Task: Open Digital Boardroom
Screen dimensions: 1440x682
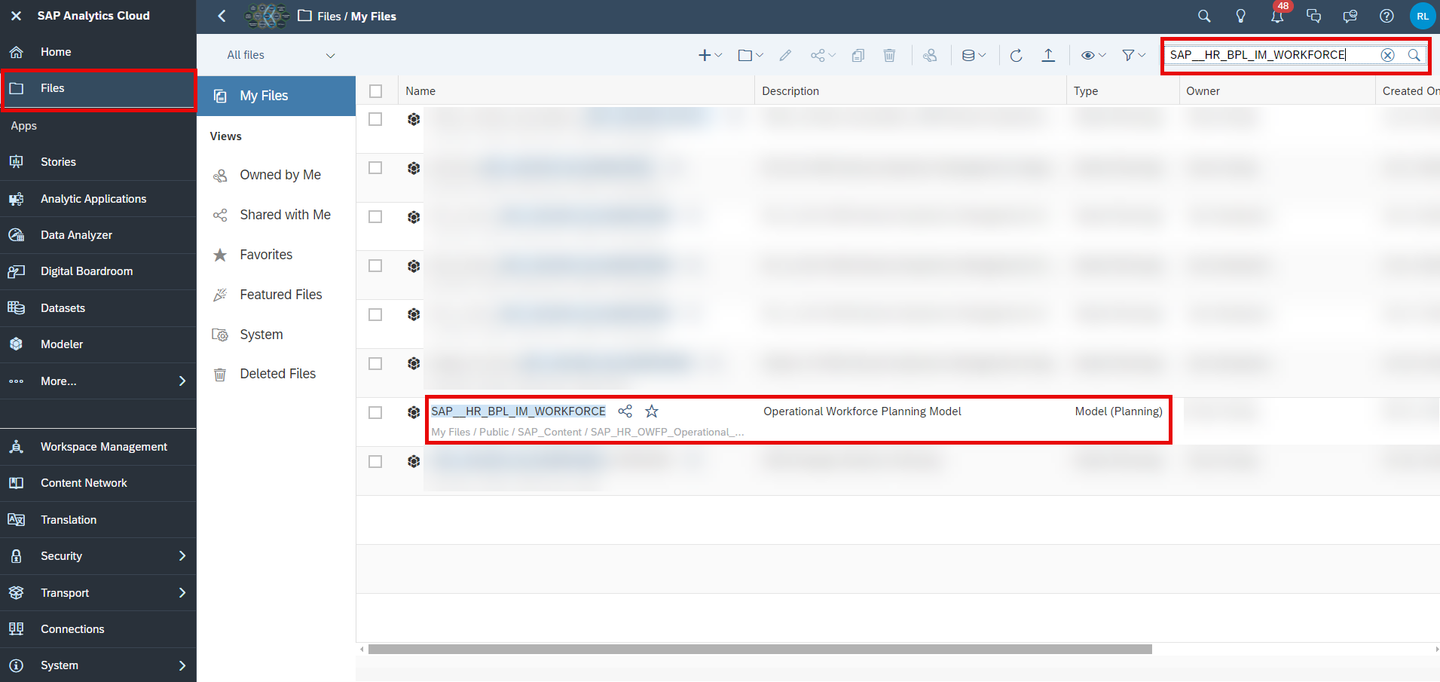Action: click(x=98, y=271)
